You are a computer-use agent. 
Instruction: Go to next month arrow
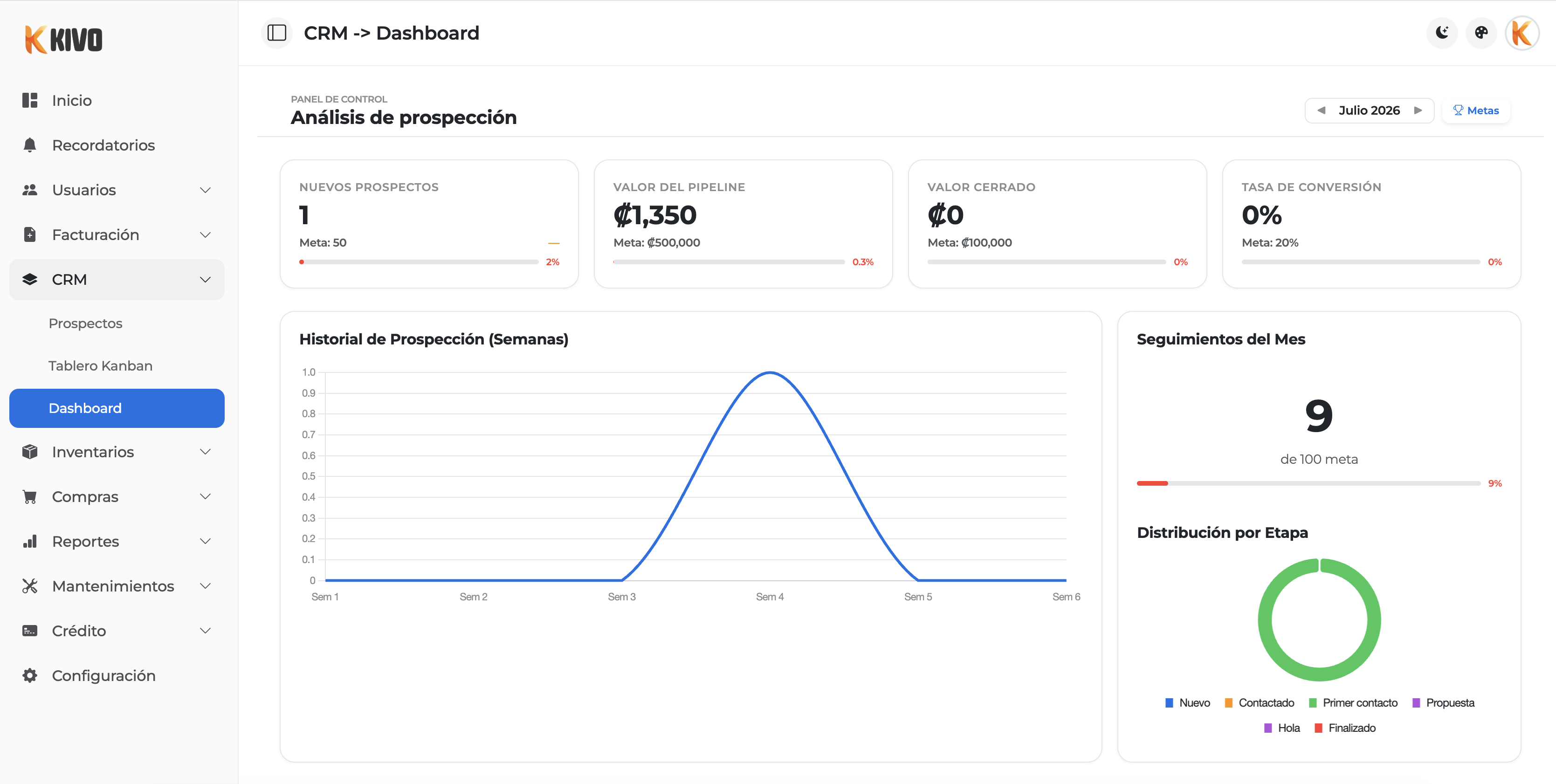(1418, 110)
